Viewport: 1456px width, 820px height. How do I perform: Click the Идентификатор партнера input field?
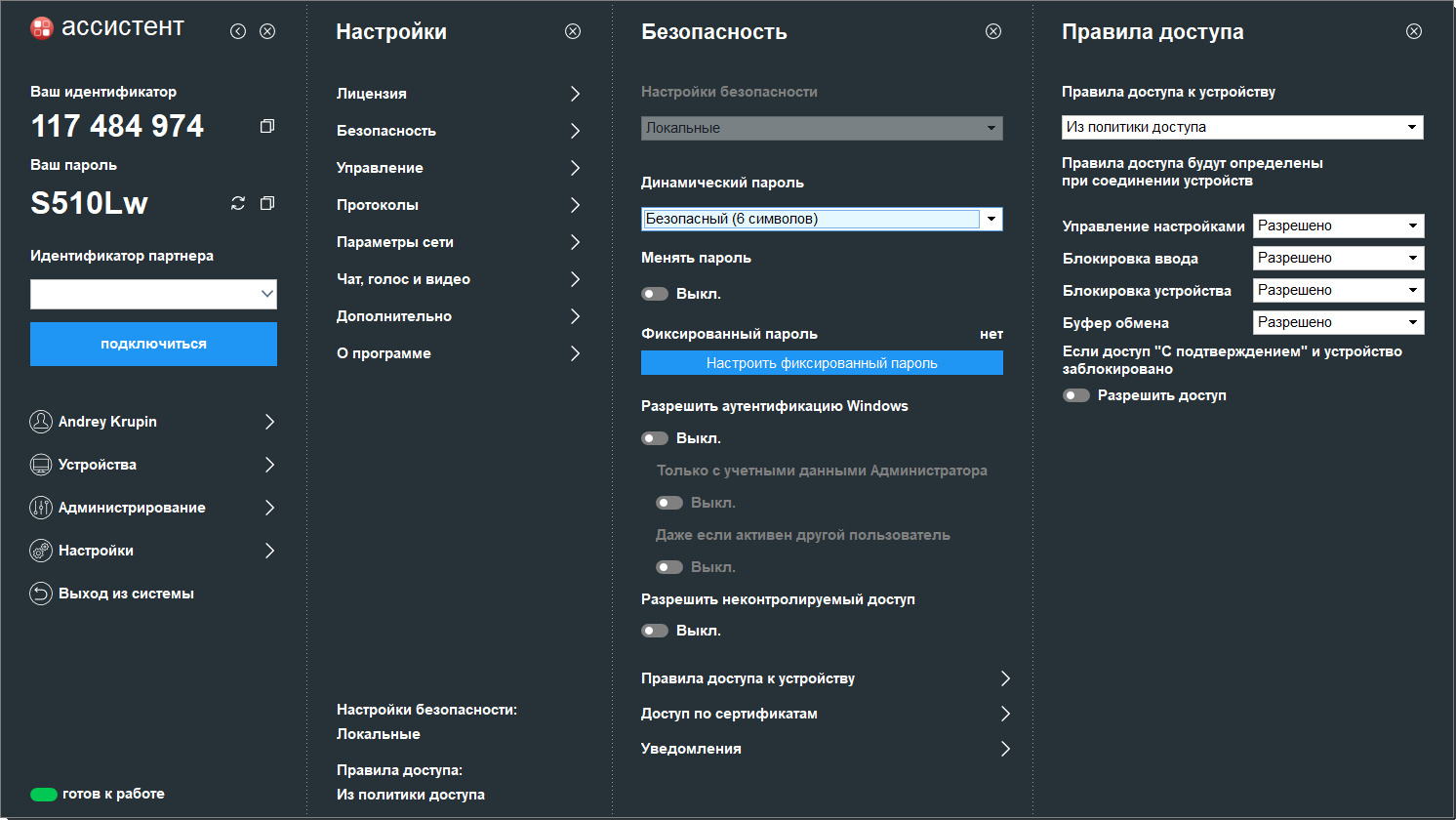click(143, 294)
